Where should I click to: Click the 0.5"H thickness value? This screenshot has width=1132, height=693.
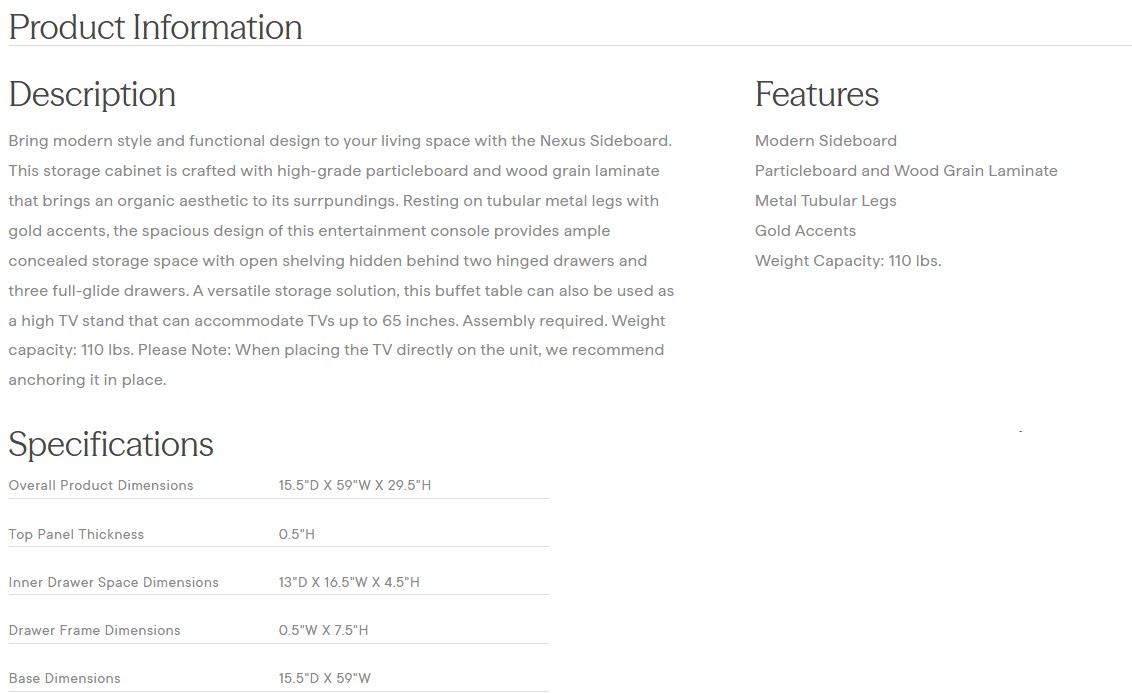point(296,534)
